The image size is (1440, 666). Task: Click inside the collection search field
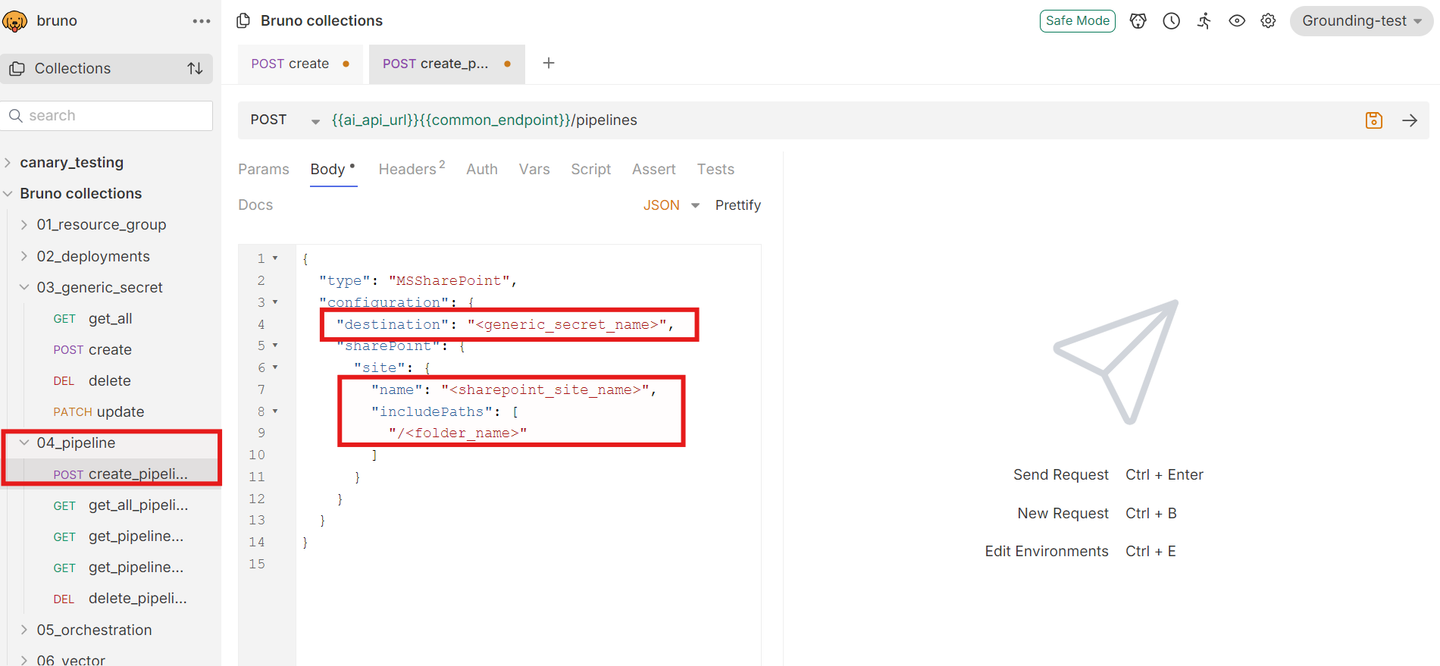(107, 116)
